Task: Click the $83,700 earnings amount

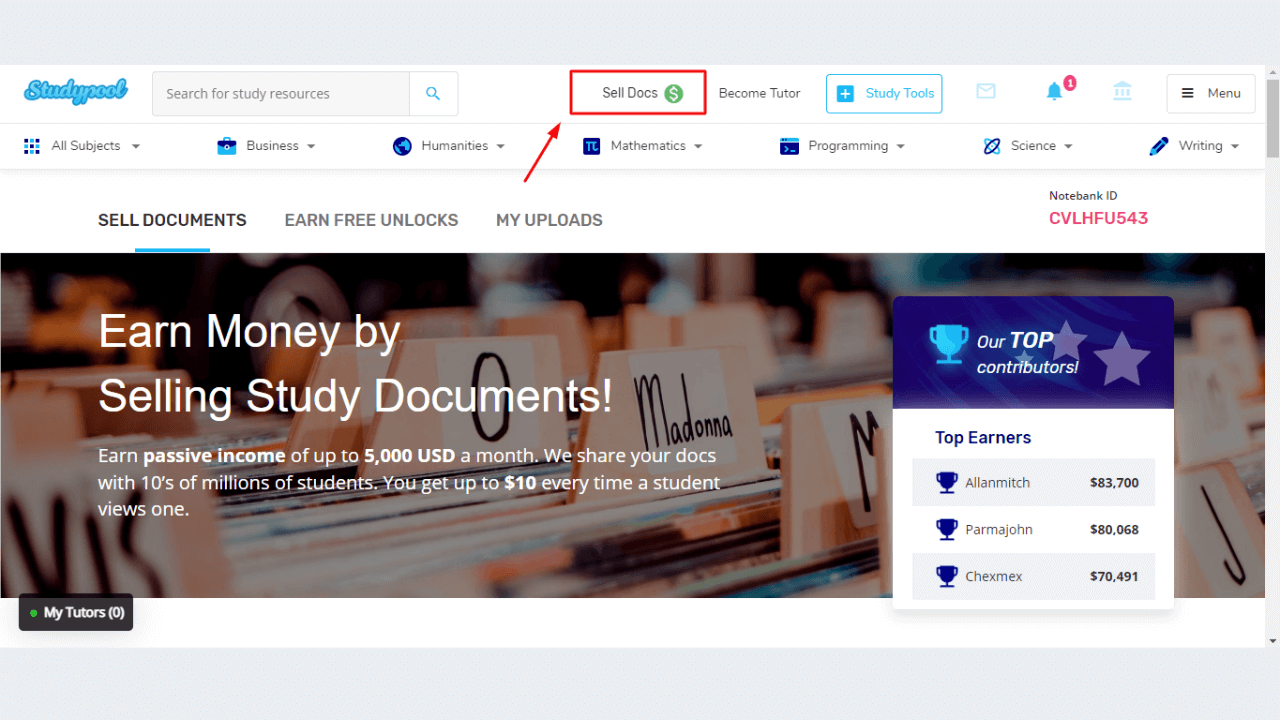Action: click(1114, 482)
